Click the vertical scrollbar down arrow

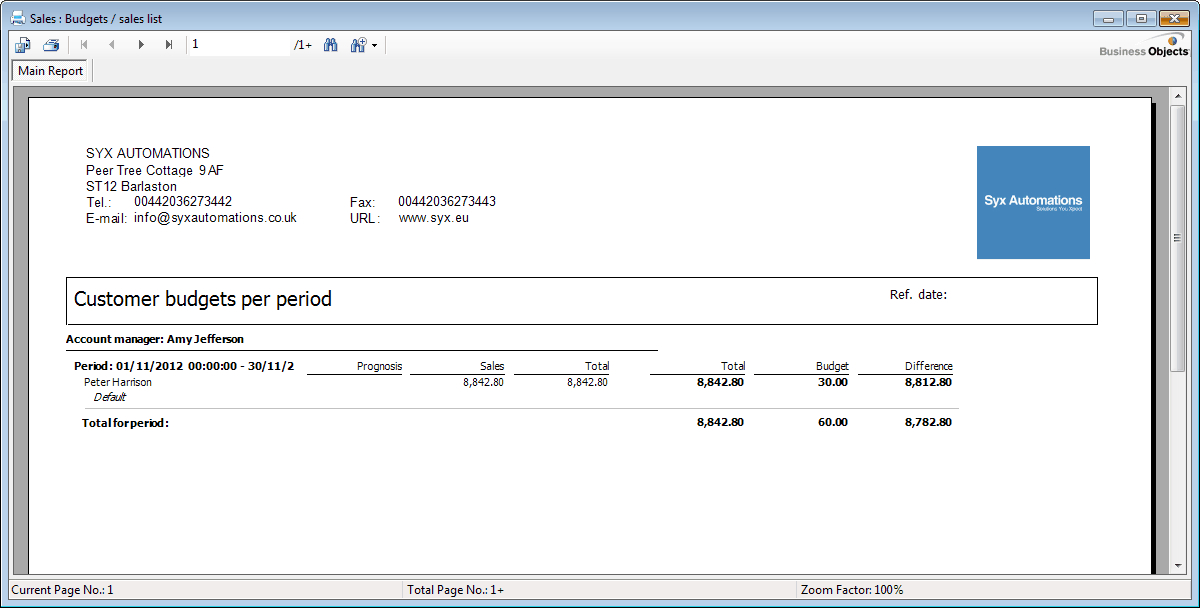tap(1178, 566)
